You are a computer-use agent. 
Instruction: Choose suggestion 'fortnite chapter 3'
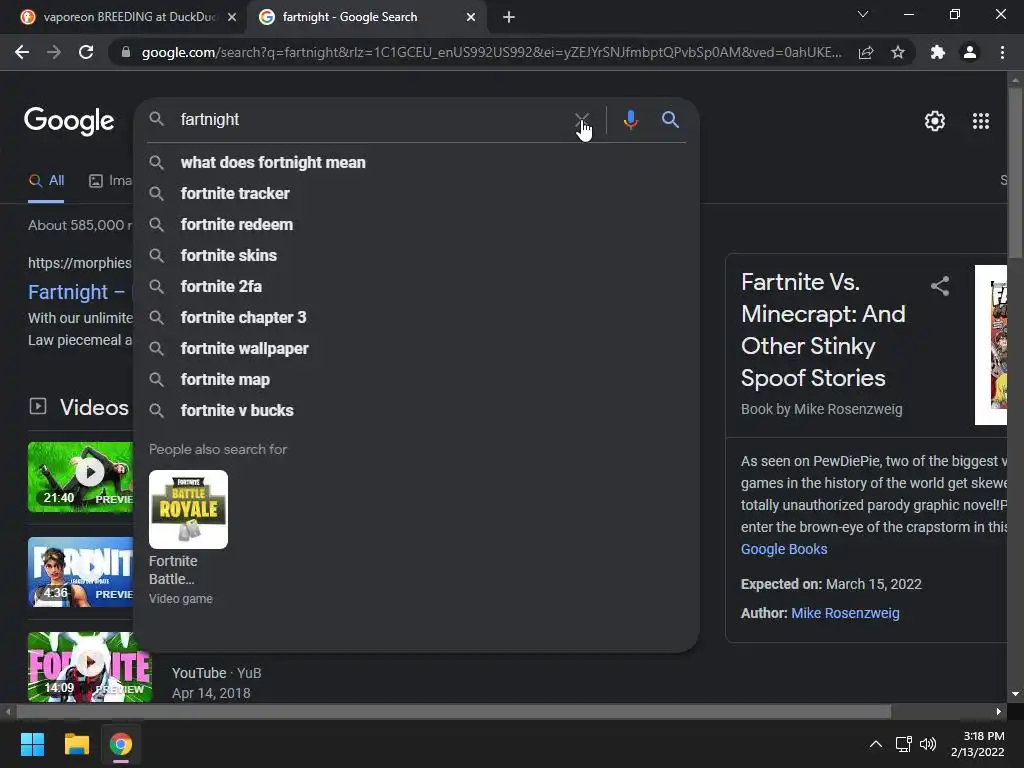click(x=243, y=317)
